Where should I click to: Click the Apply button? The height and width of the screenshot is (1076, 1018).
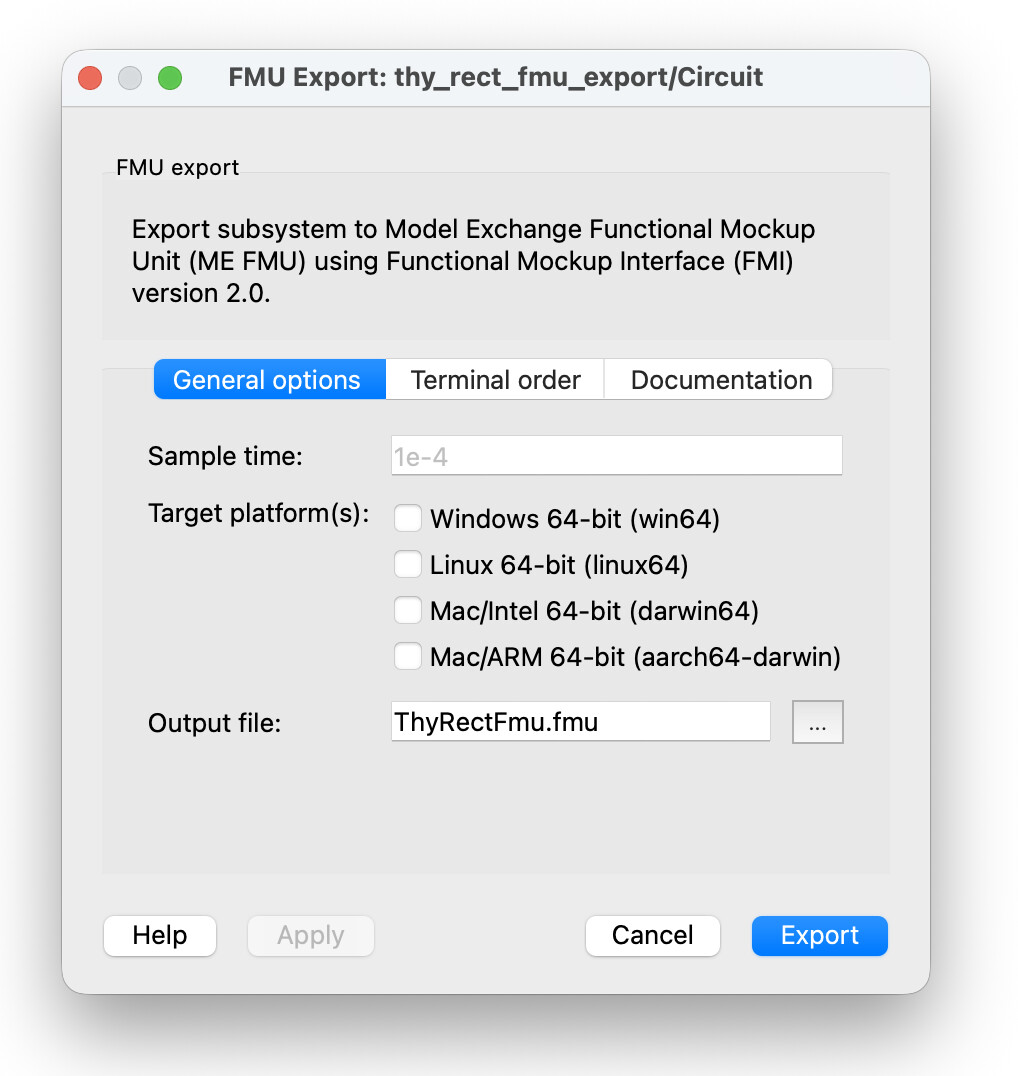[311, 936]
